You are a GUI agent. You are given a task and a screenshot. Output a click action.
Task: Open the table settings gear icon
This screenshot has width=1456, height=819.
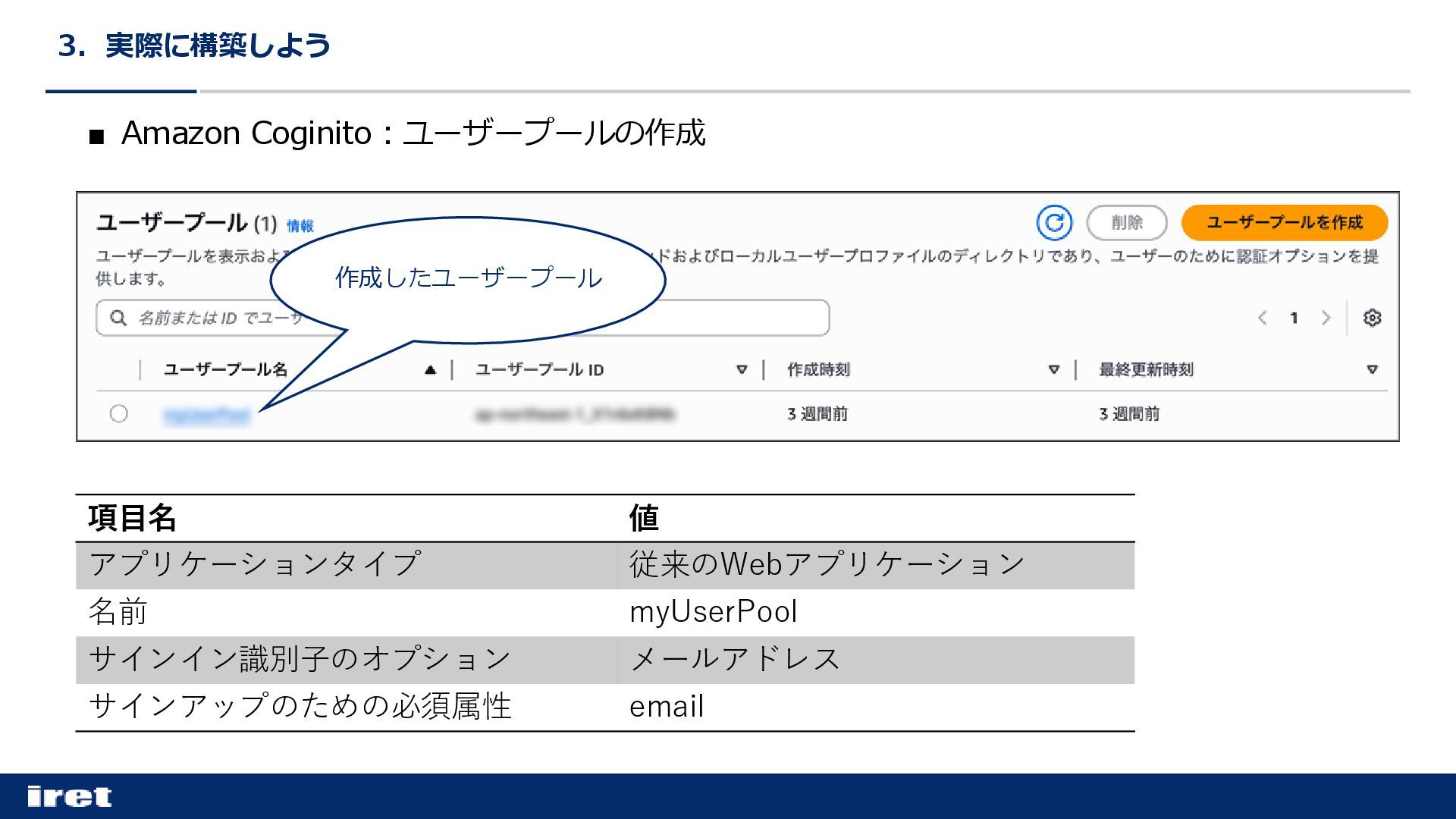(1371, 318)
